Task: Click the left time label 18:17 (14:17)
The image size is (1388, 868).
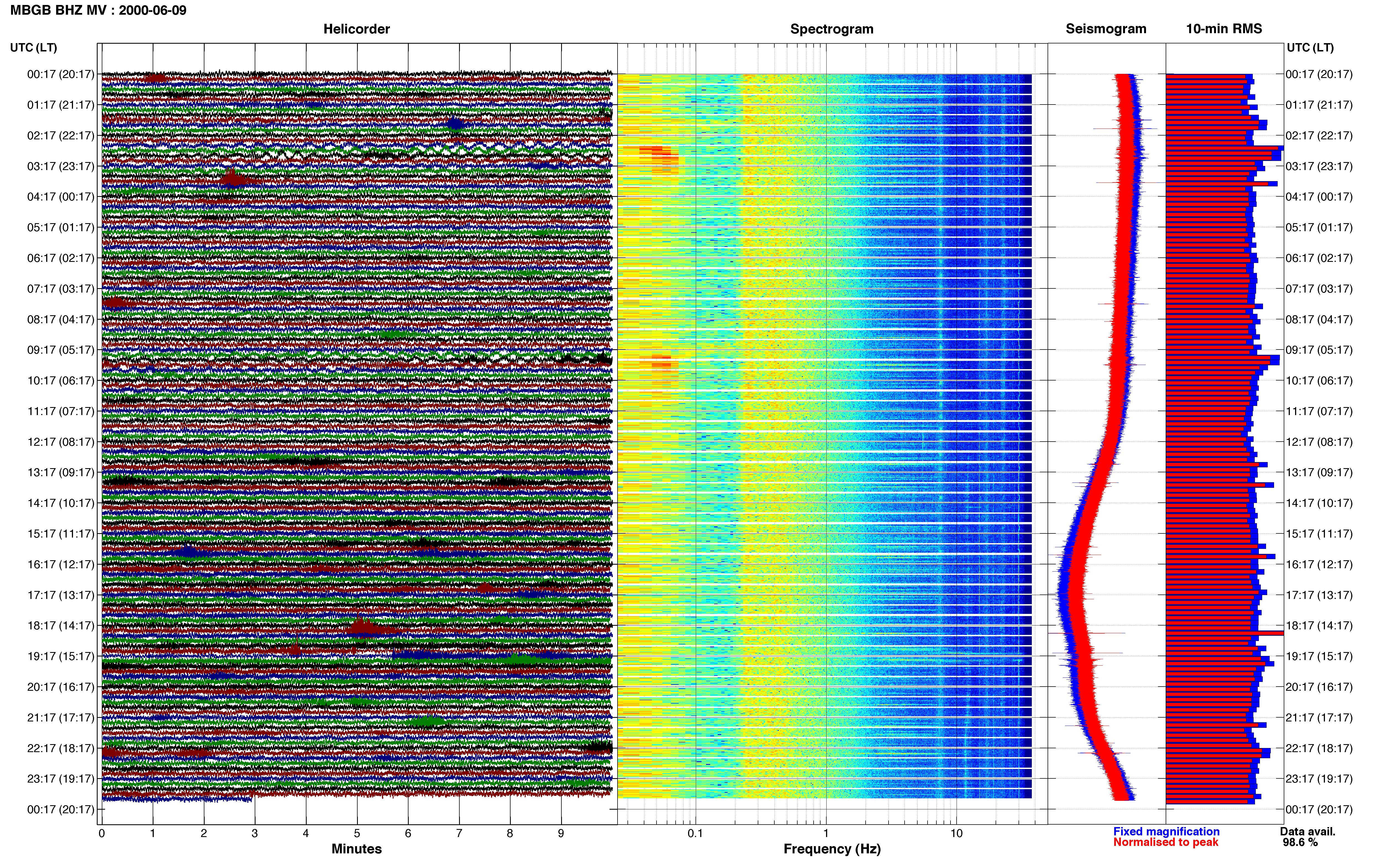Action: point(61,625)
